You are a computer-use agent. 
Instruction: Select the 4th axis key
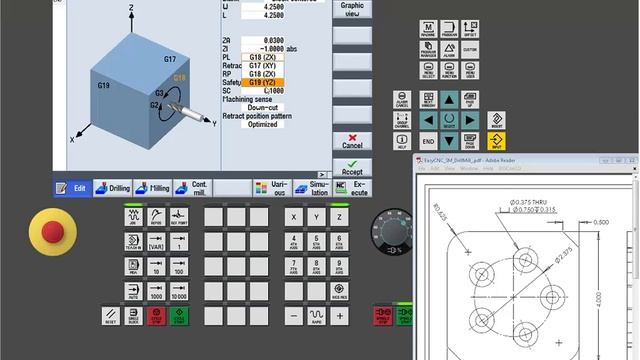click(293, 242)
